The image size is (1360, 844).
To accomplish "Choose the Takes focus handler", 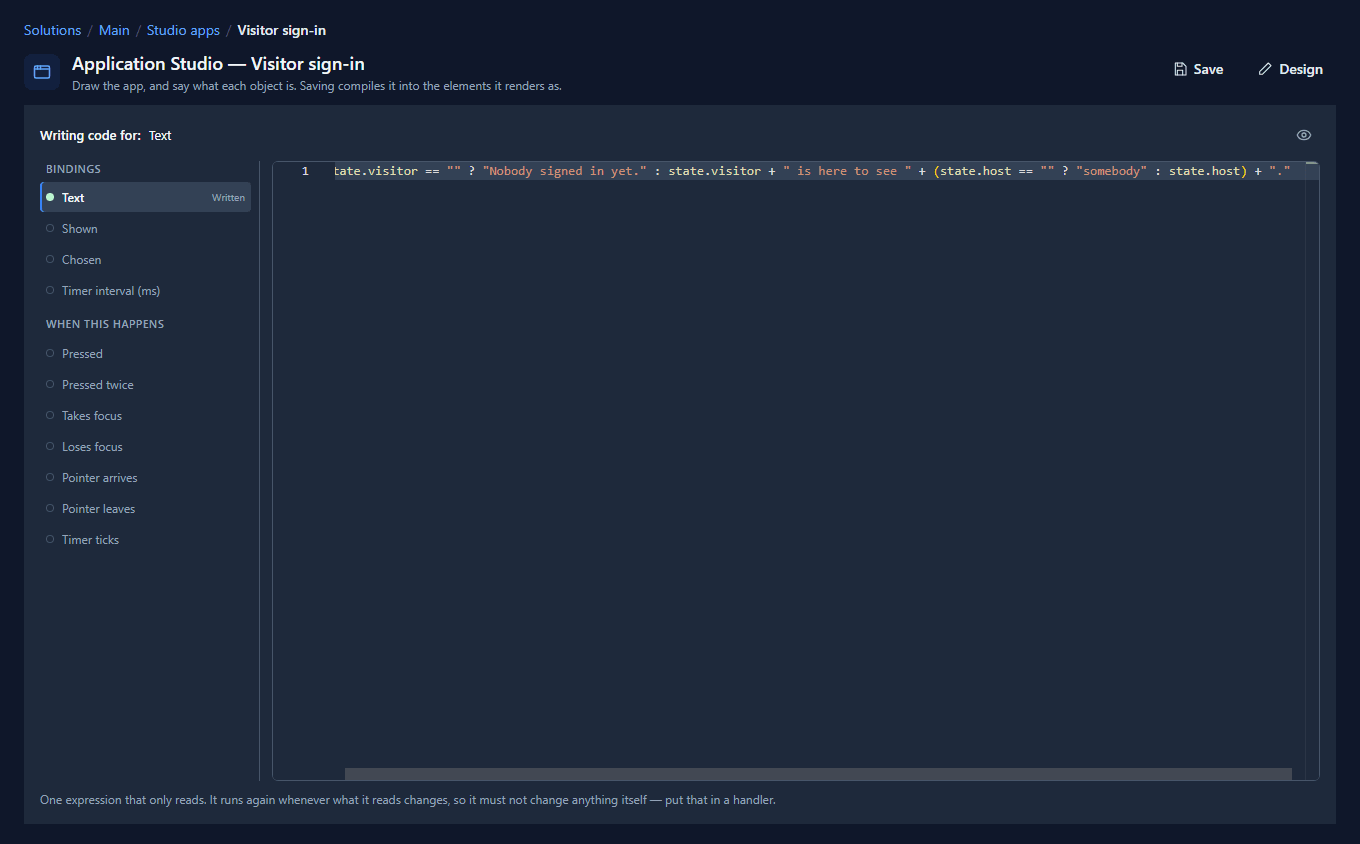I will point(145,415).
